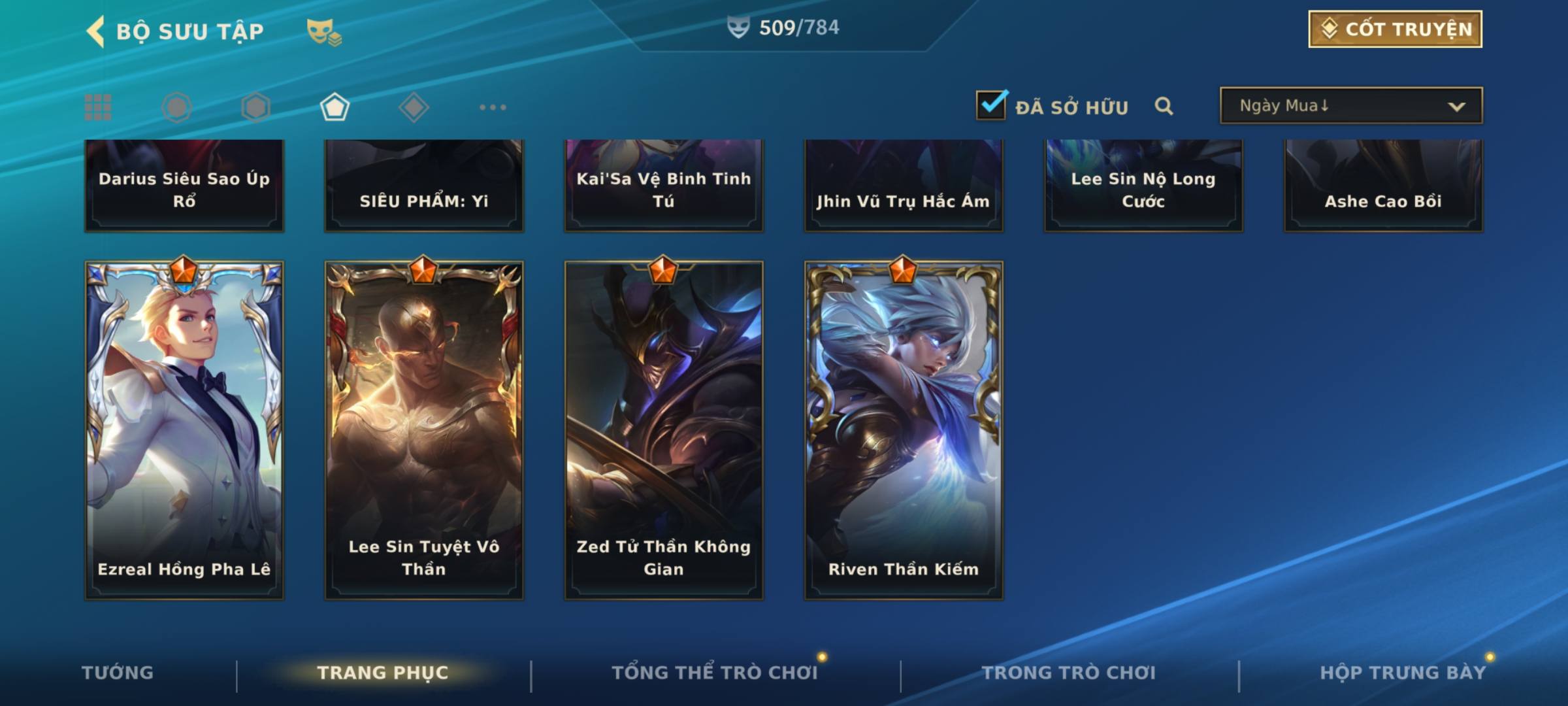Click the sort dropdown chevron arrow

click(1456, 107)
